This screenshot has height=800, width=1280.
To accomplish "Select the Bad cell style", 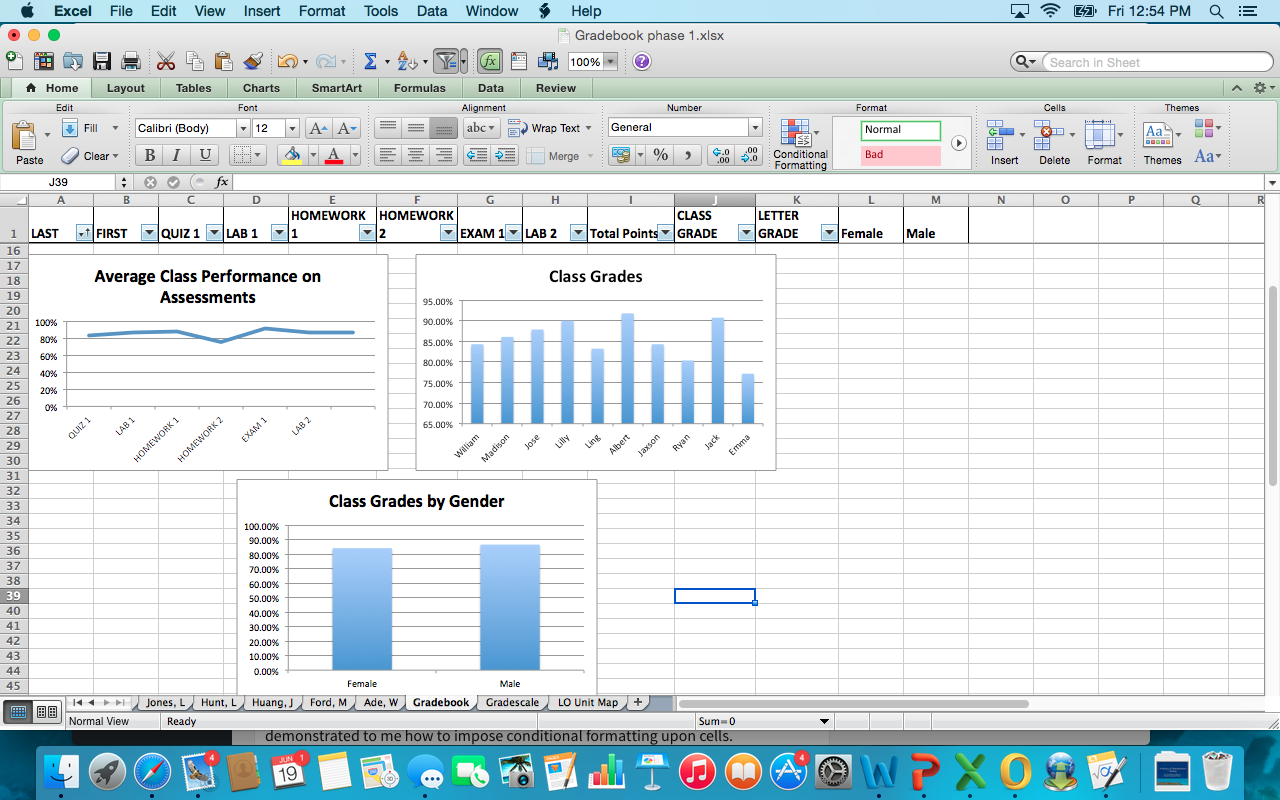I will [900, 155].
